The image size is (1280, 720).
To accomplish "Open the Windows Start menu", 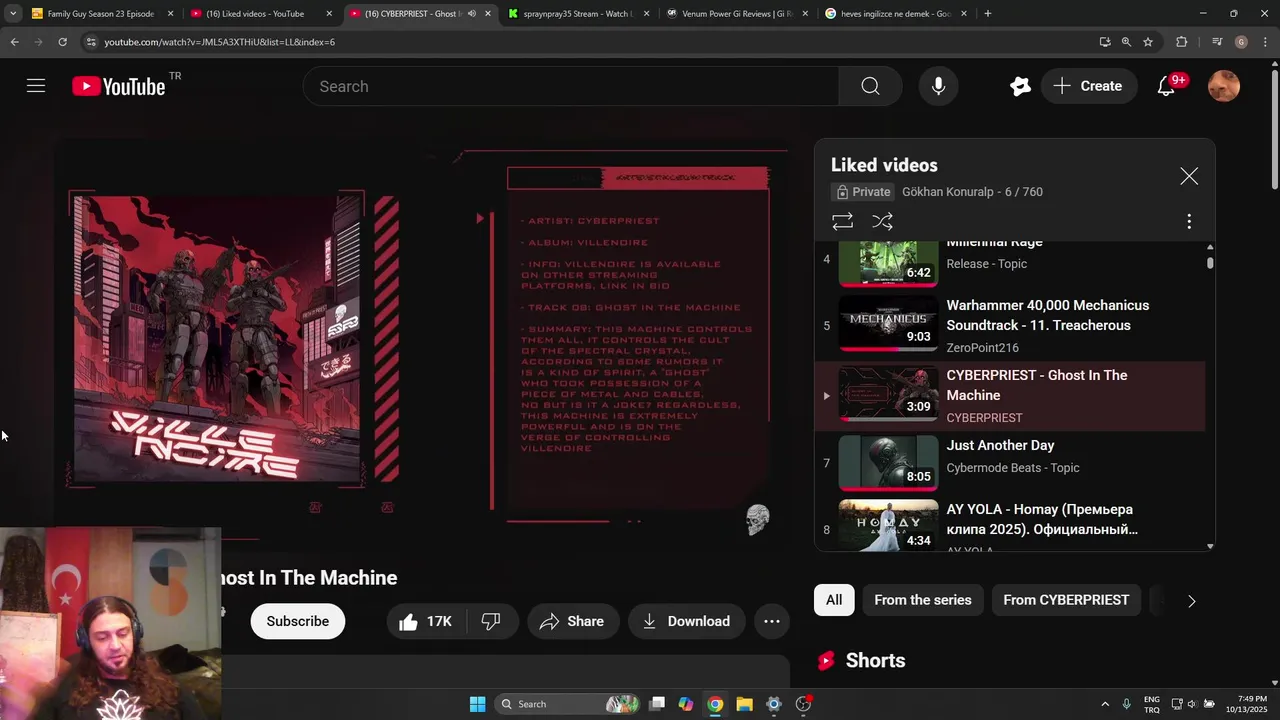I will coord(477,704).
